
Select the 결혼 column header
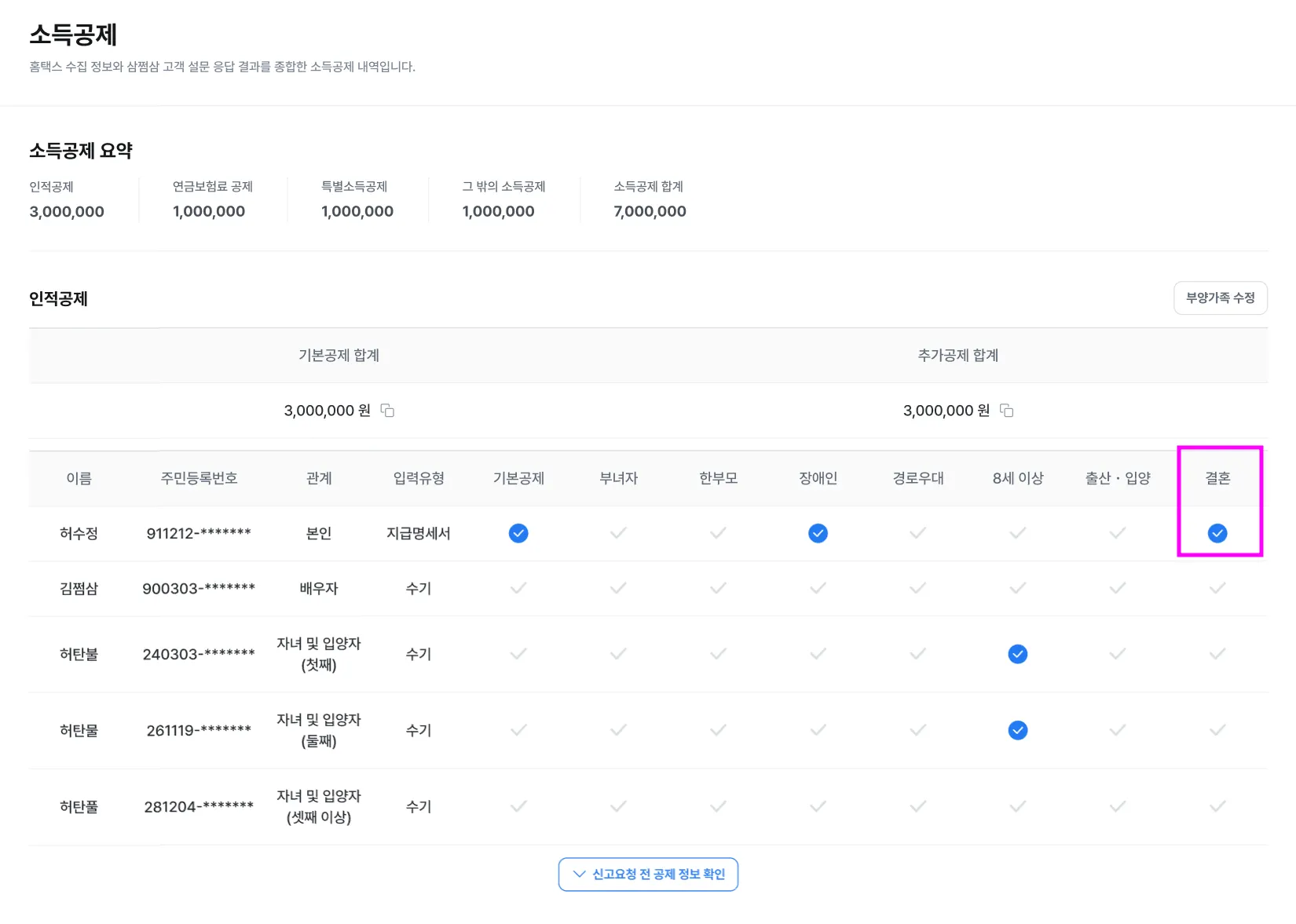(x=1217, y=478)
